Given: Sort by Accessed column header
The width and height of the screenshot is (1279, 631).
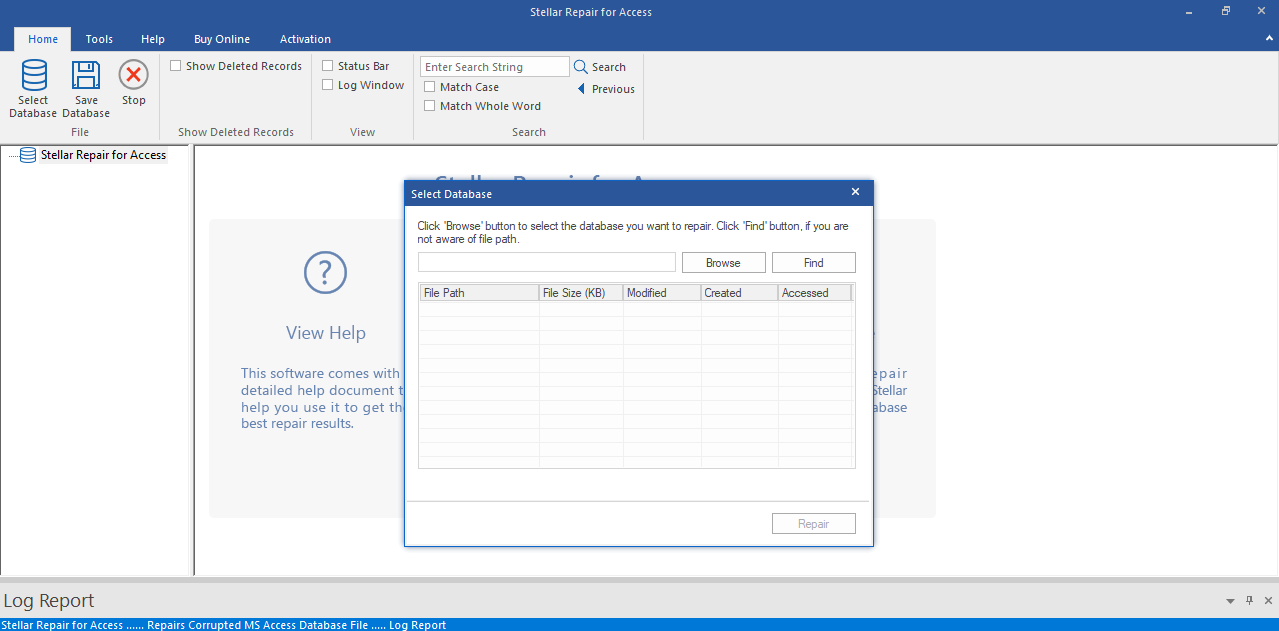Looking at the screenshot, I should coord(814,293).
